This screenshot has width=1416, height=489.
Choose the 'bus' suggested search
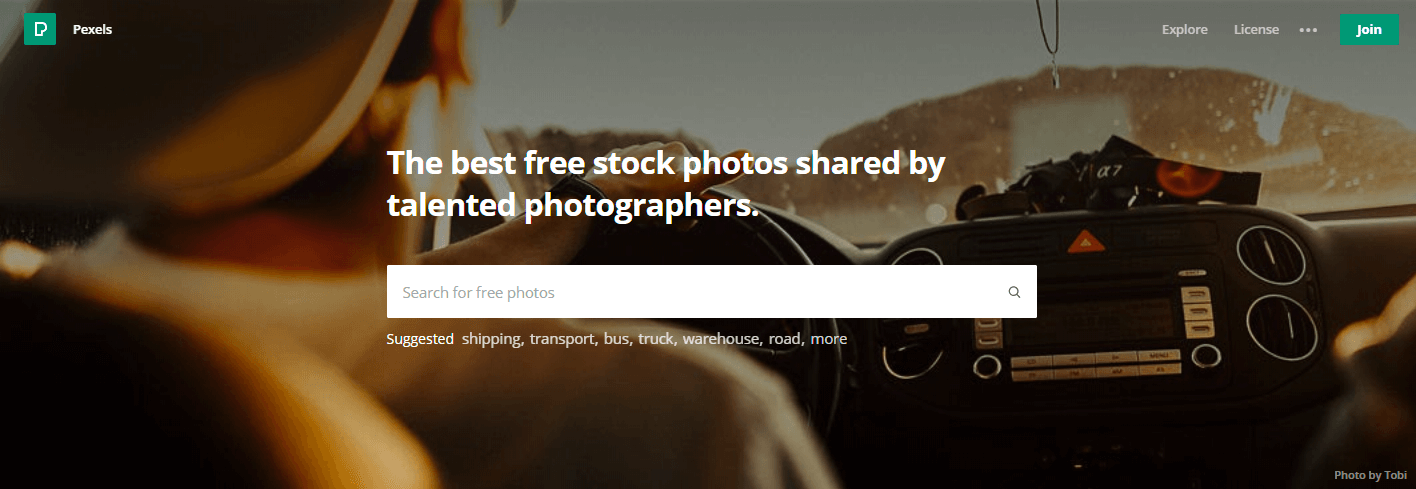pos(616,339)
